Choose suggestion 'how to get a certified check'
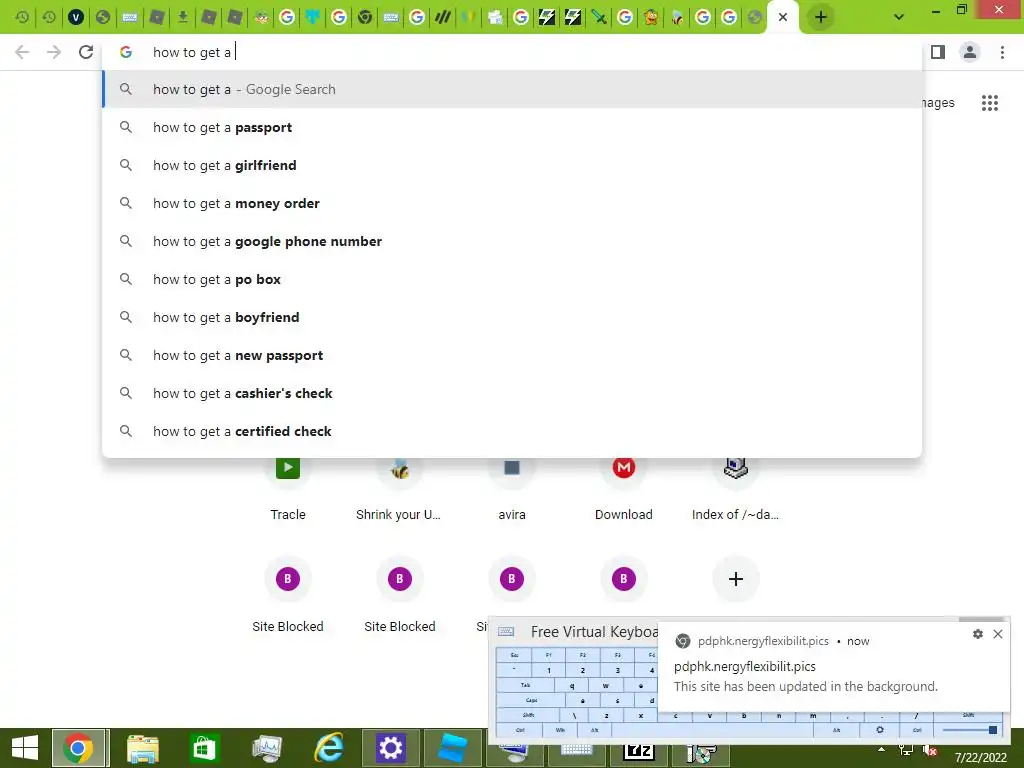This screenshot has height=768, width=1024. click(x=512, y=431)
